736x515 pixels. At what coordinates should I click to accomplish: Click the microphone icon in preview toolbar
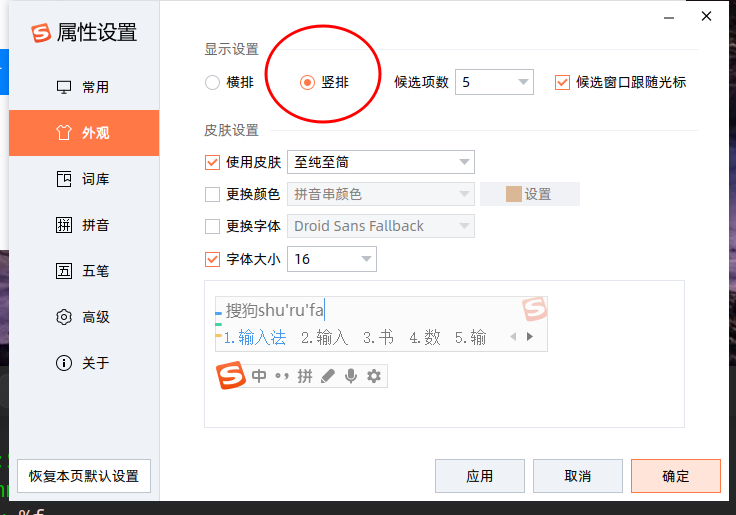pos(351,376)
